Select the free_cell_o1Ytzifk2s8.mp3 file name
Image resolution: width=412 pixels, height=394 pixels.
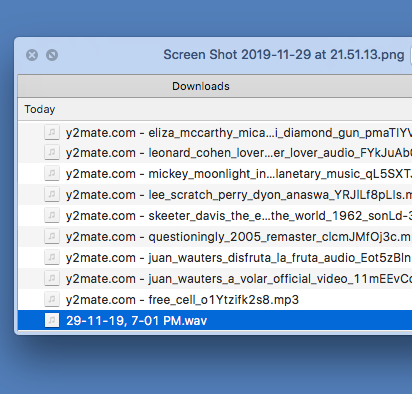(x=182, y=300)
